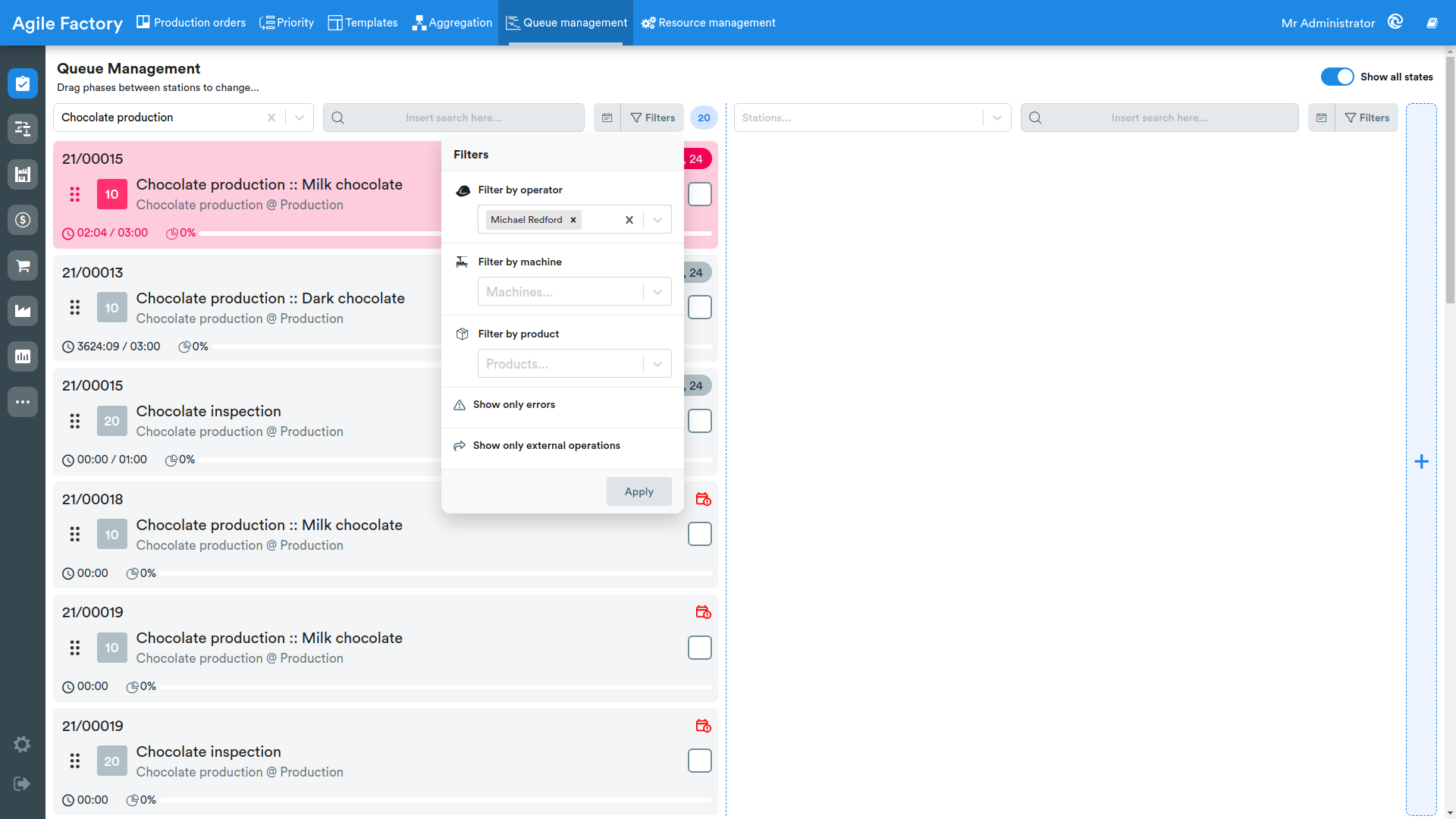The width and height of the screenshot is (1456, 819).
Task: Clear the Chocolate production station selection
Action: 271,118
